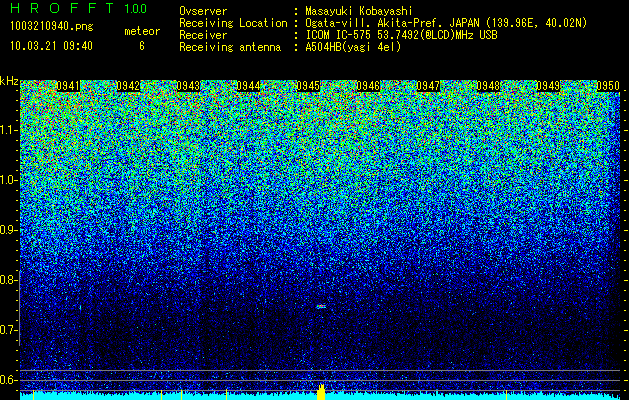This screenshot has width=629, height=400.
Task: Click the 0.6 frequency axis label
Action: click(9, 380)
